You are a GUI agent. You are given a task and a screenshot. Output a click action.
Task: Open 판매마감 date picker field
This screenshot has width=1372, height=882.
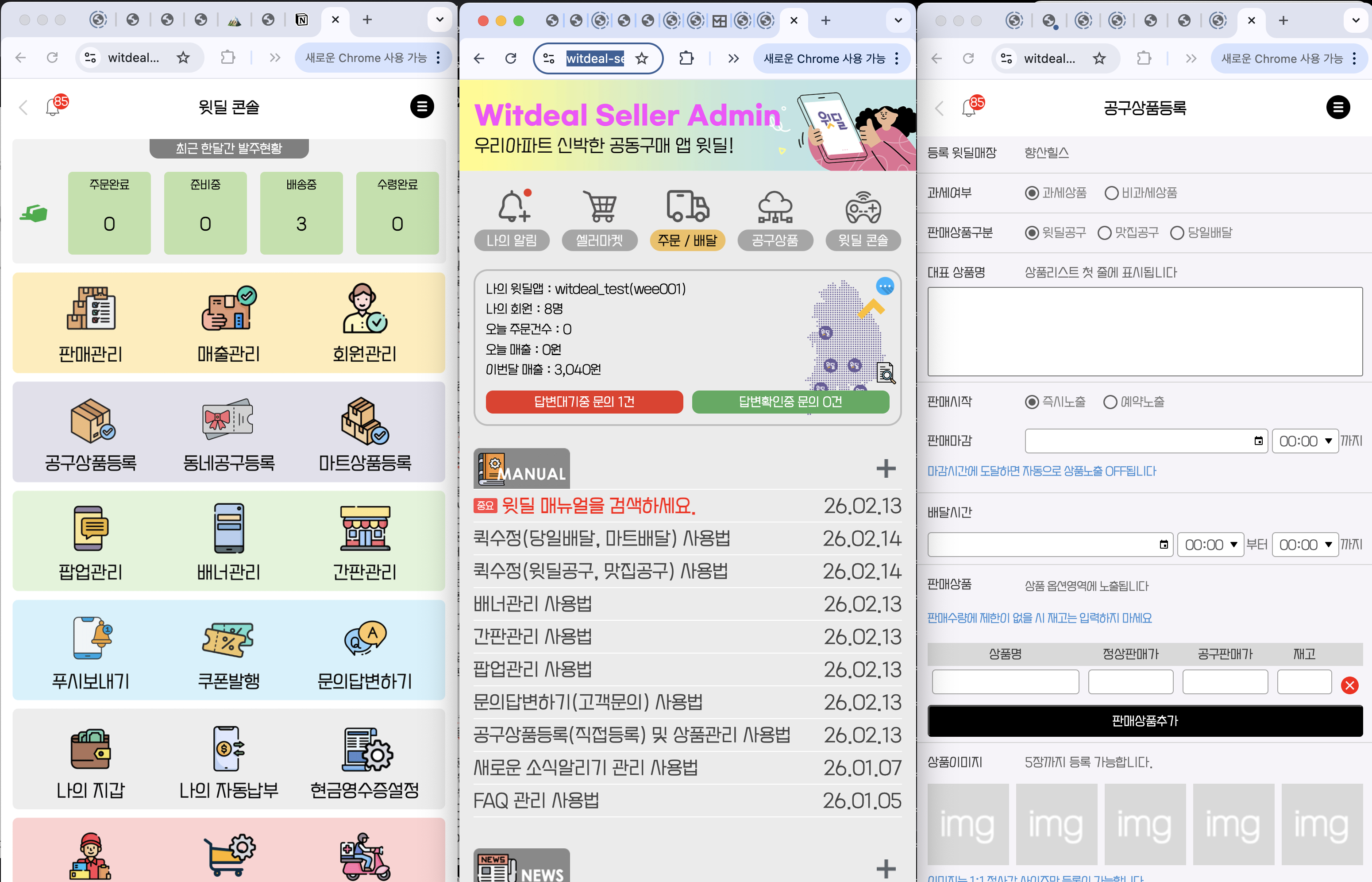click(x=1146, y=441)
